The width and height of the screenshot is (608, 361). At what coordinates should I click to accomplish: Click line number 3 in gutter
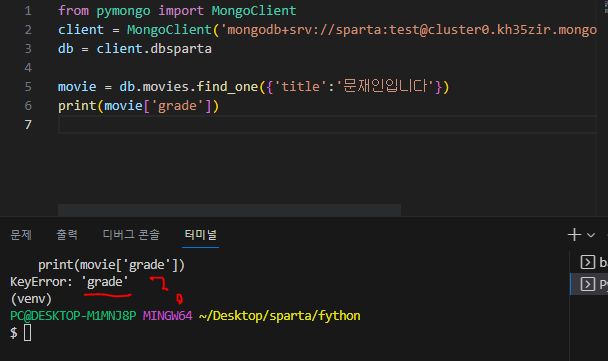[28, 49]
